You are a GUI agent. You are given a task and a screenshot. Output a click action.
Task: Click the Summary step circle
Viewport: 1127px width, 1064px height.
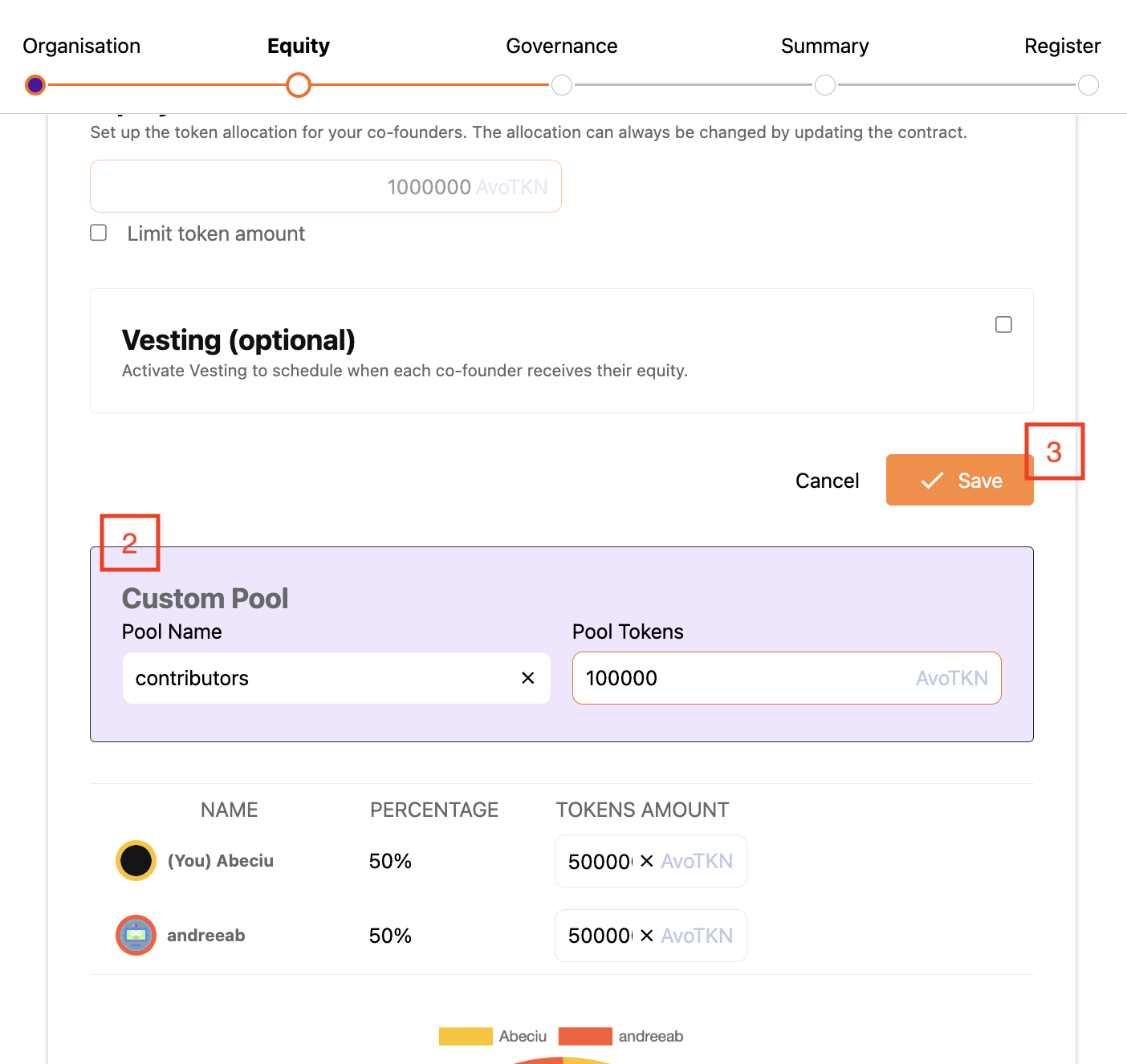(x=825, y=85)
